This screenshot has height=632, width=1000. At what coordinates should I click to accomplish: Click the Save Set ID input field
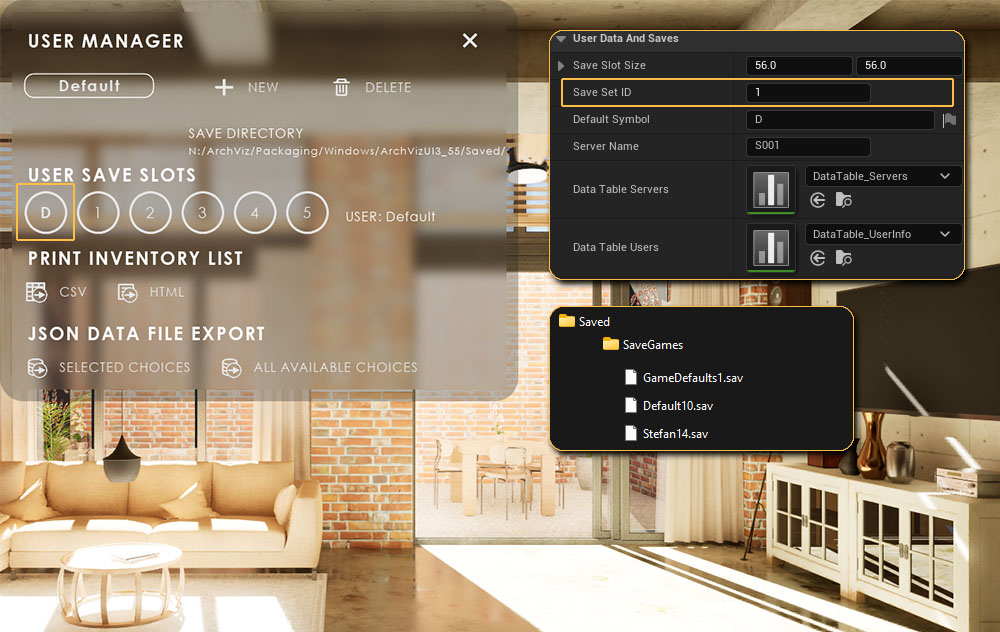[808, 93]
